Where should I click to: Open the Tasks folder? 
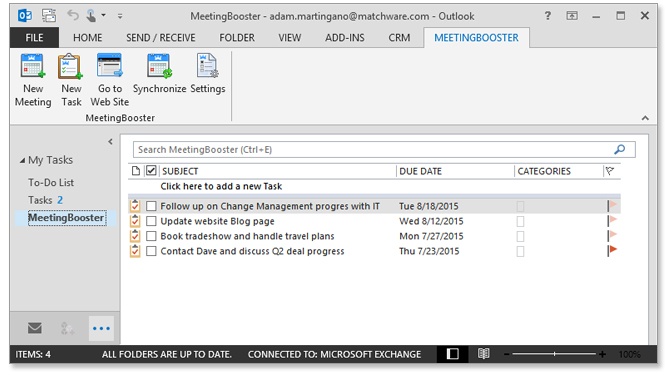tap(40, 200)
